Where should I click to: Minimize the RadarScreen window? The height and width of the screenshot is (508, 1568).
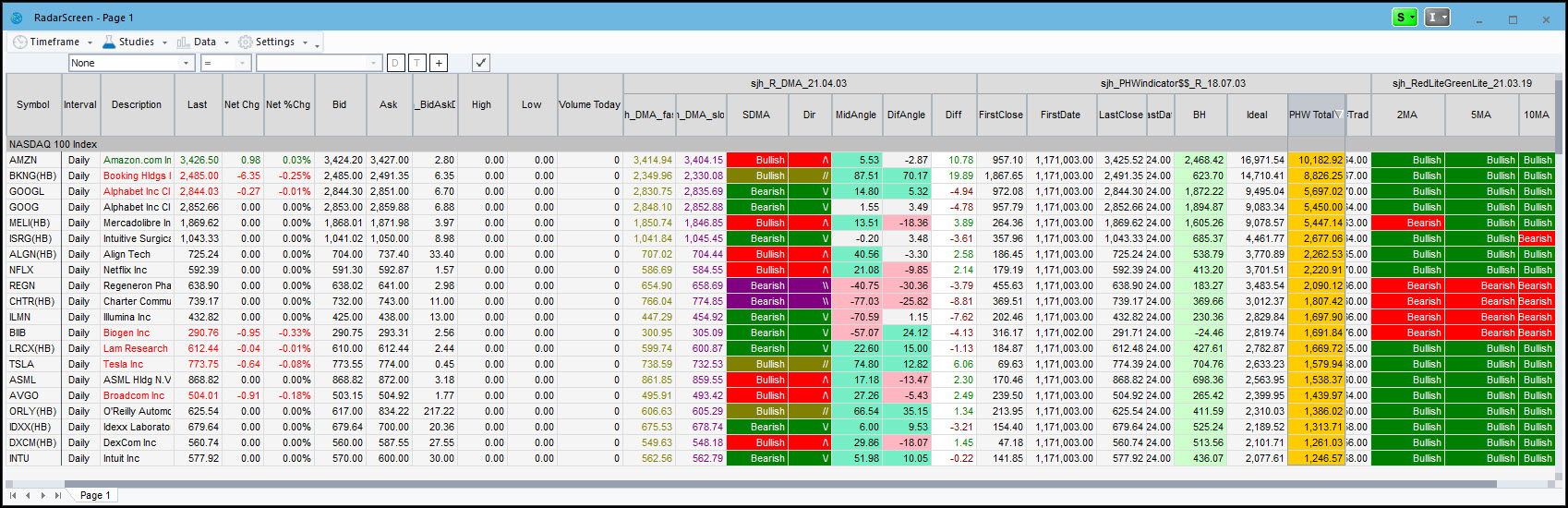coord(1479,19)
